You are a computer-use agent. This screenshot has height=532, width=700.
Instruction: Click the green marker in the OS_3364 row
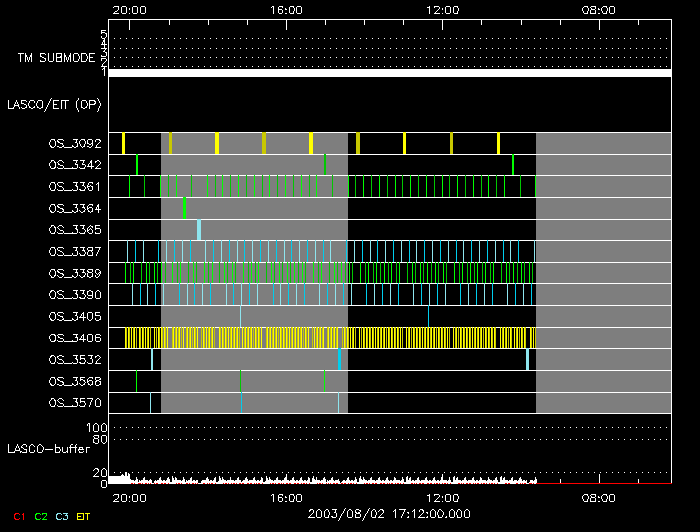[x=184, y=208]
